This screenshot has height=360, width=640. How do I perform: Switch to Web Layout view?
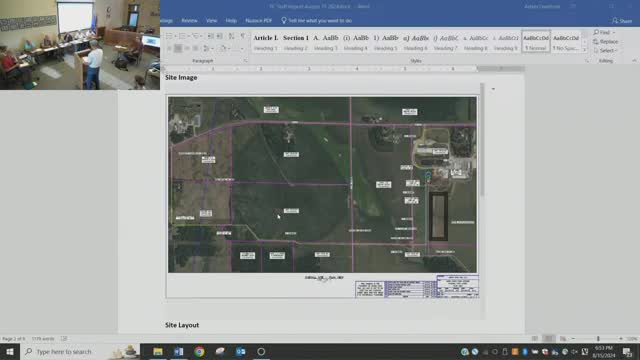click(x=563, y=339)
